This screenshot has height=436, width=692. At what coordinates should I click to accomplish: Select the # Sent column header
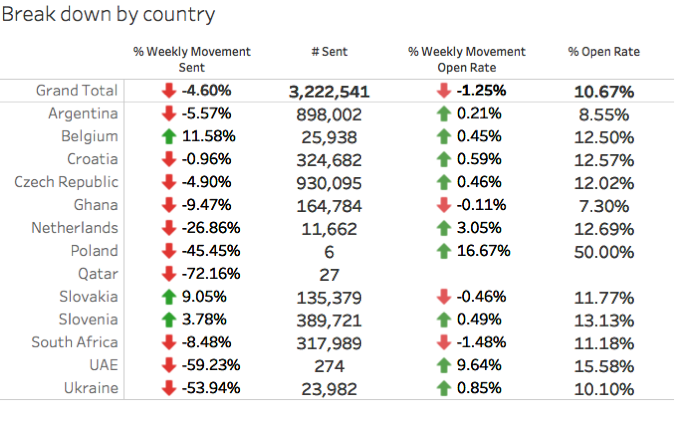coord(329,52)
